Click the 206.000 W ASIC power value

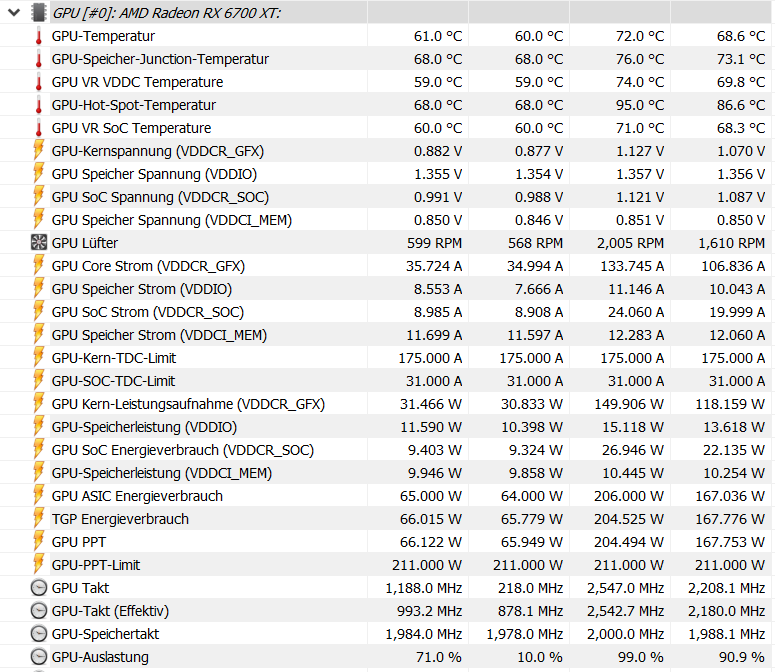click(x=629, y=496)
